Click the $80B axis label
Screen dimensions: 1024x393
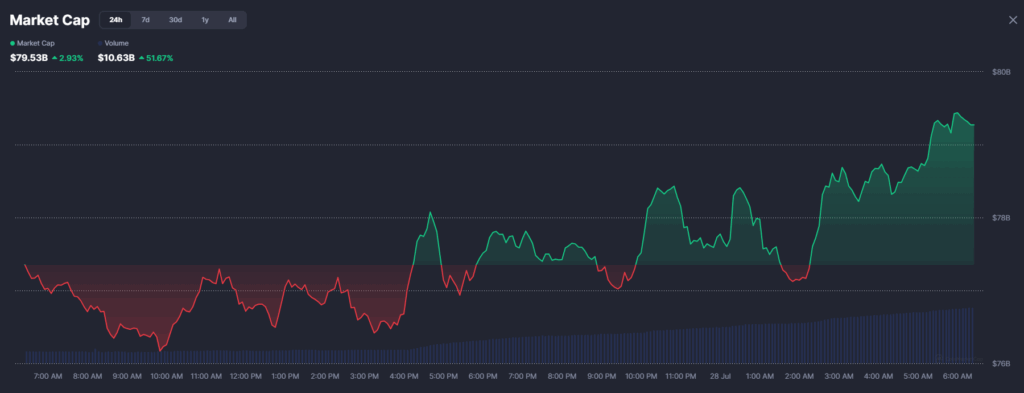[1001, 72]
